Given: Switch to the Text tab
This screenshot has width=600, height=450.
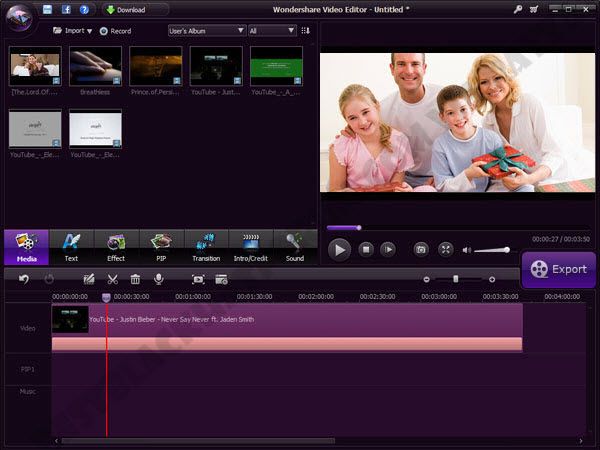Looking at the screenshot, I should (x=71, y=247).
